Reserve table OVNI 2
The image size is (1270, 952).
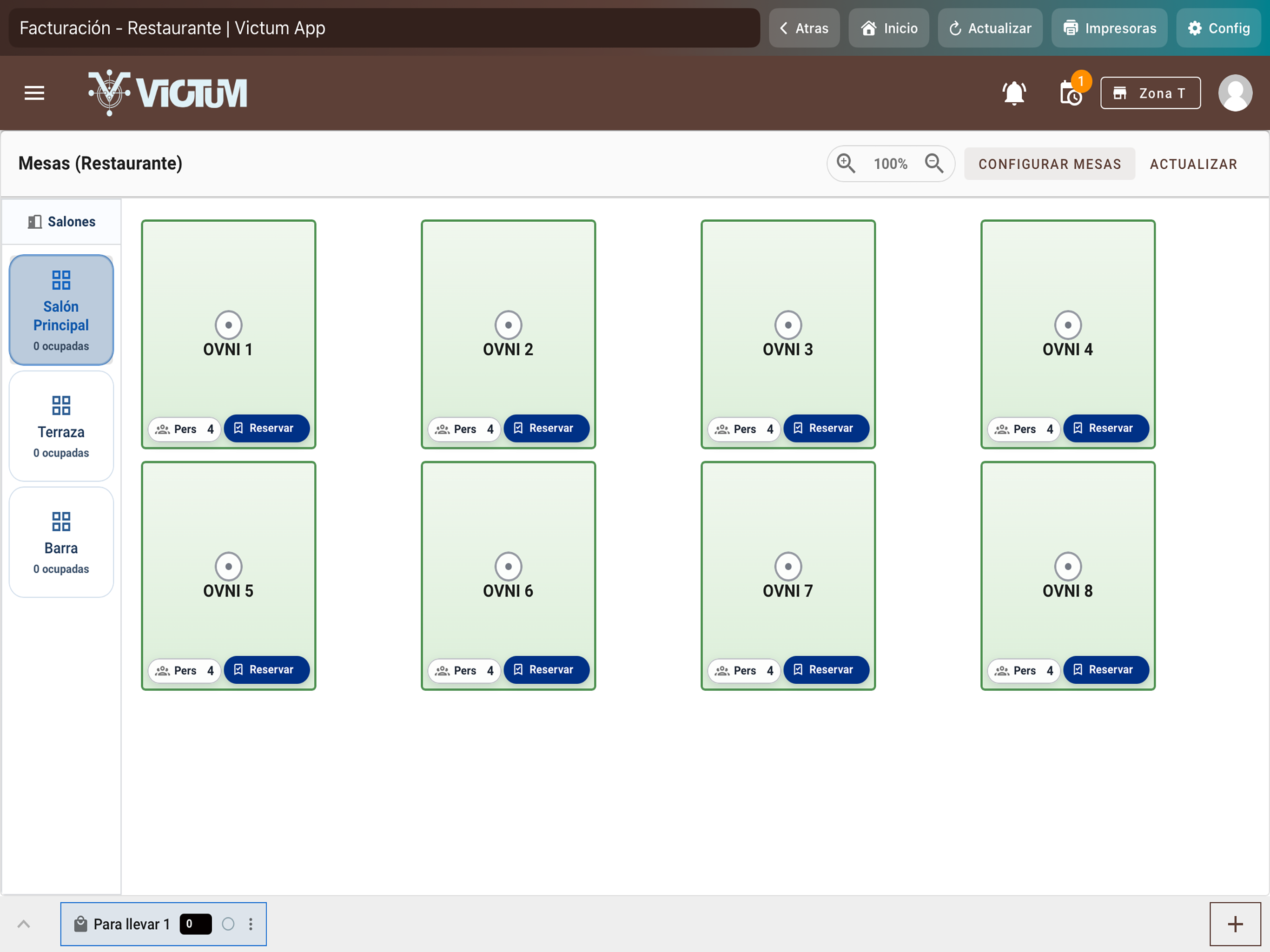[x=546, y=428]
